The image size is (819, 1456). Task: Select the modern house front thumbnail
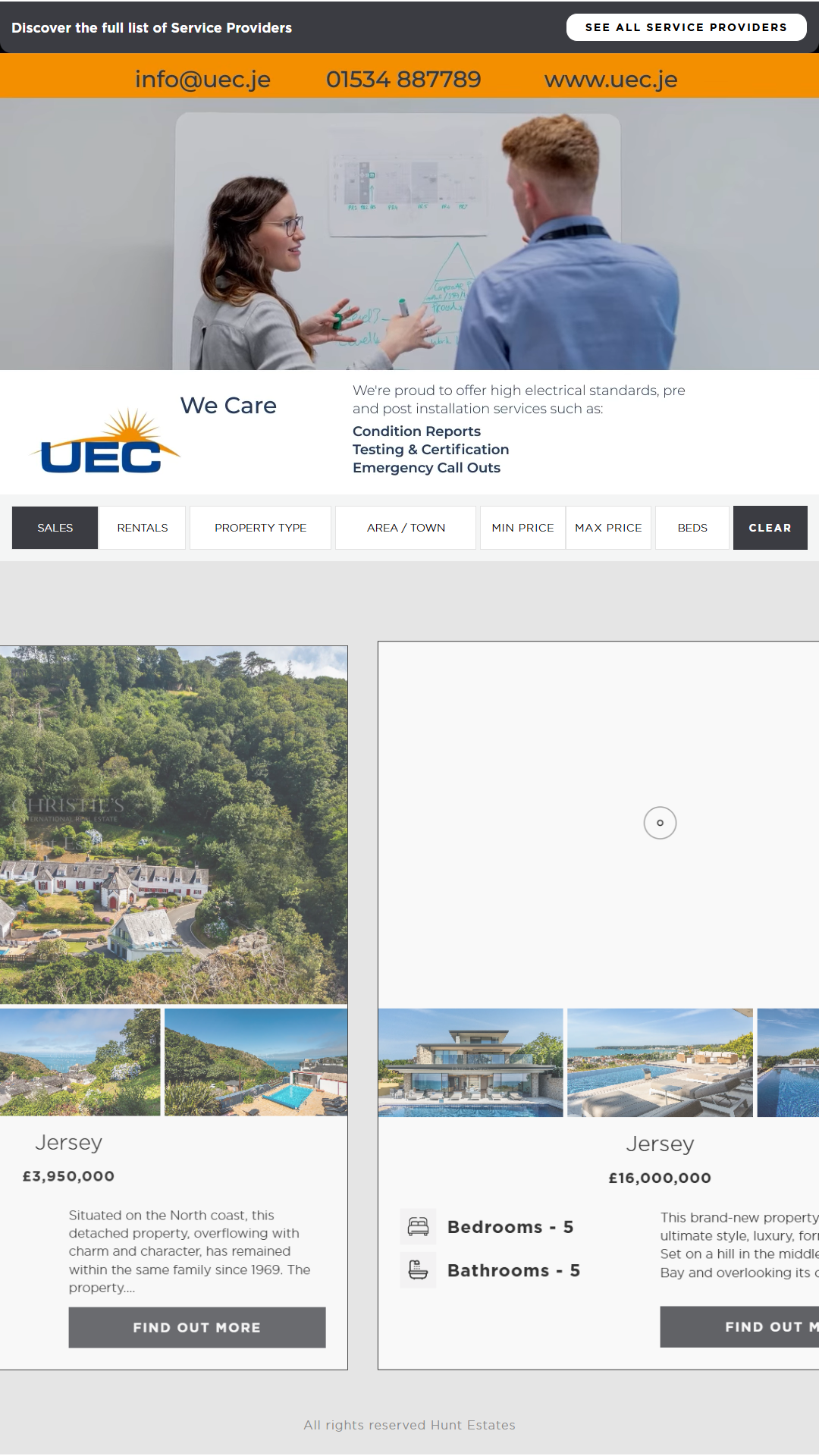click(470, 1062)
